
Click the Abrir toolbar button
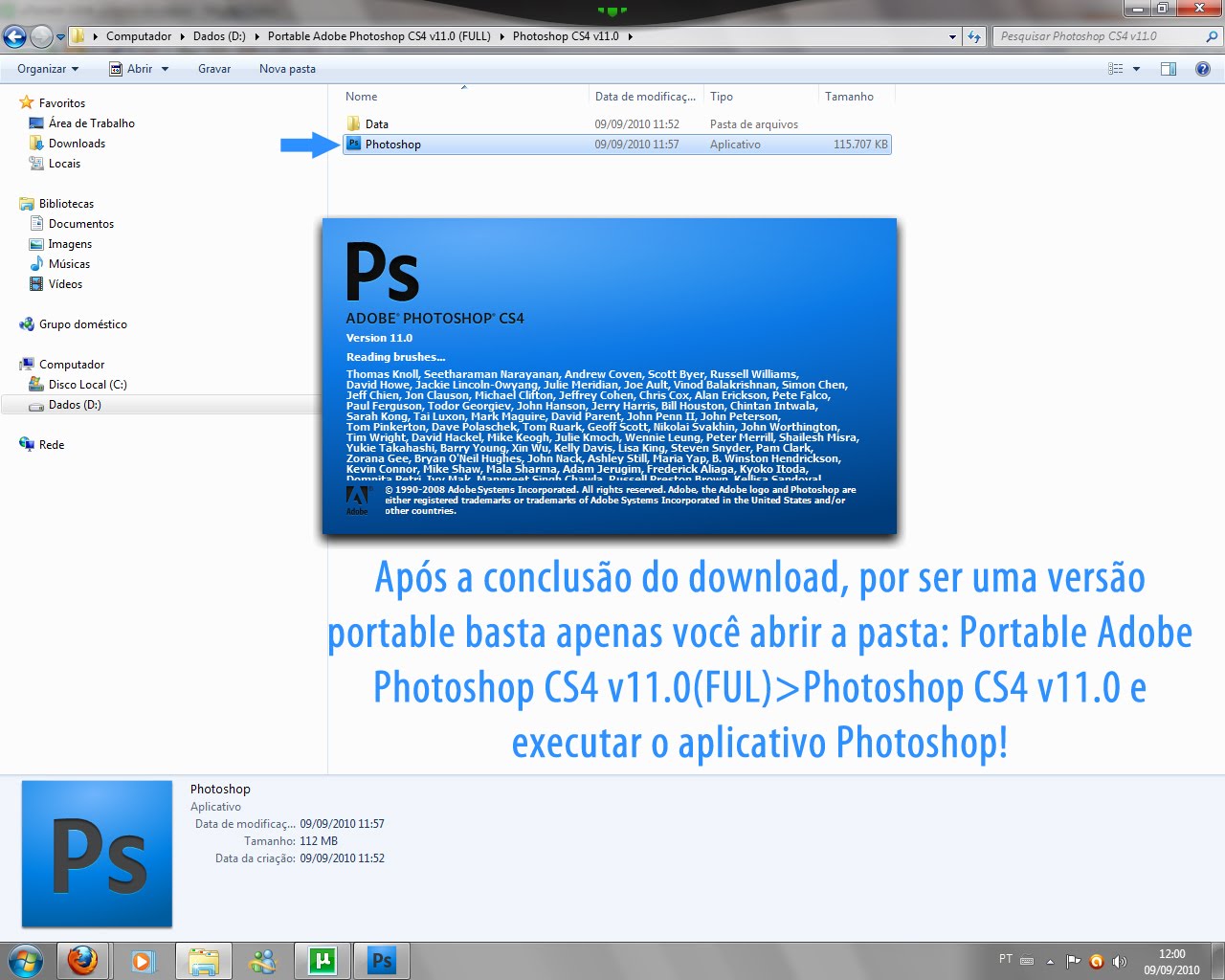coord(132,69)
